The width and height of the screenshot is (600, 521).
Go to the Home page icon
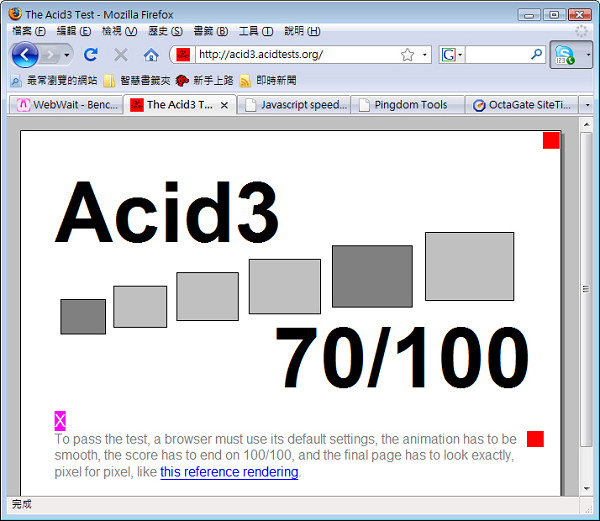(151, 55)
